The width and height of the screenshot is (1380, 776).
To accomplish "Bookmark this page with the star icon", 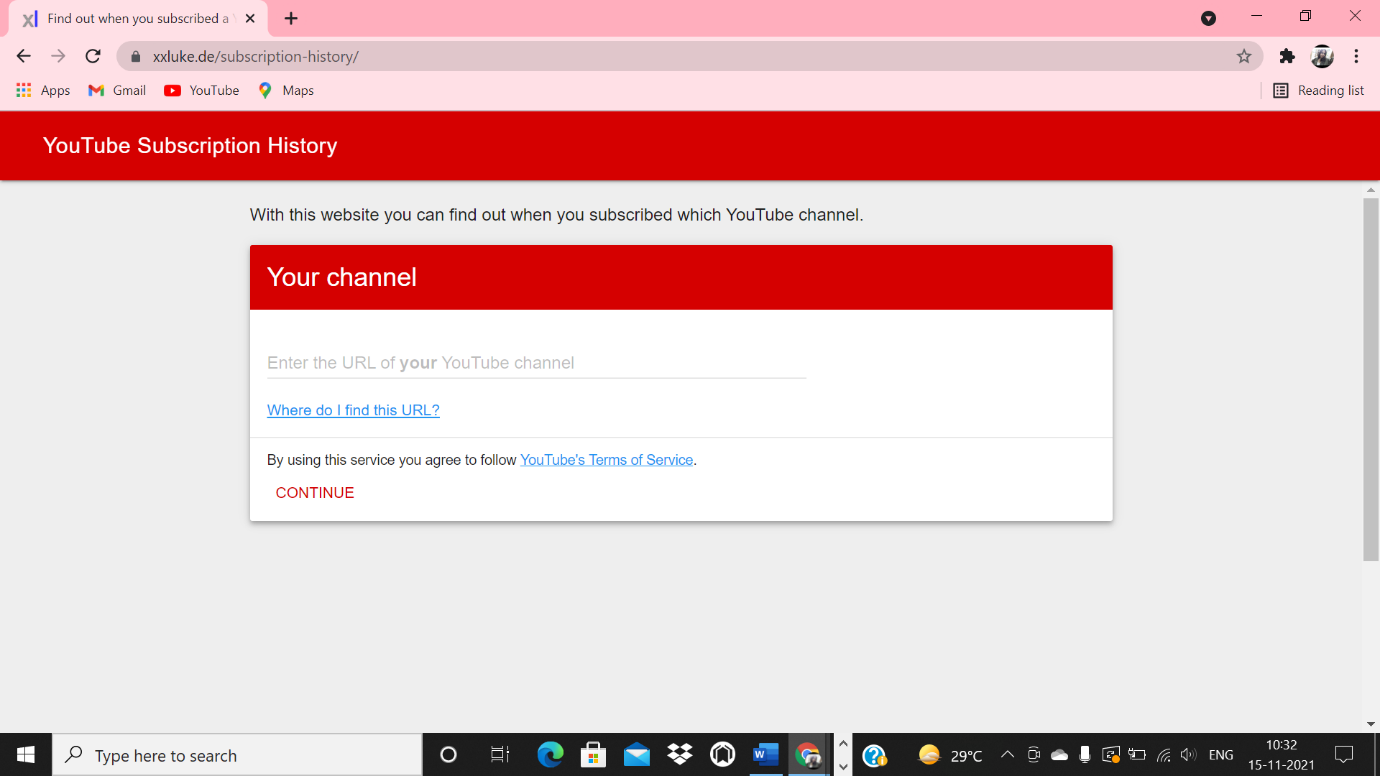I will 1244,56.
